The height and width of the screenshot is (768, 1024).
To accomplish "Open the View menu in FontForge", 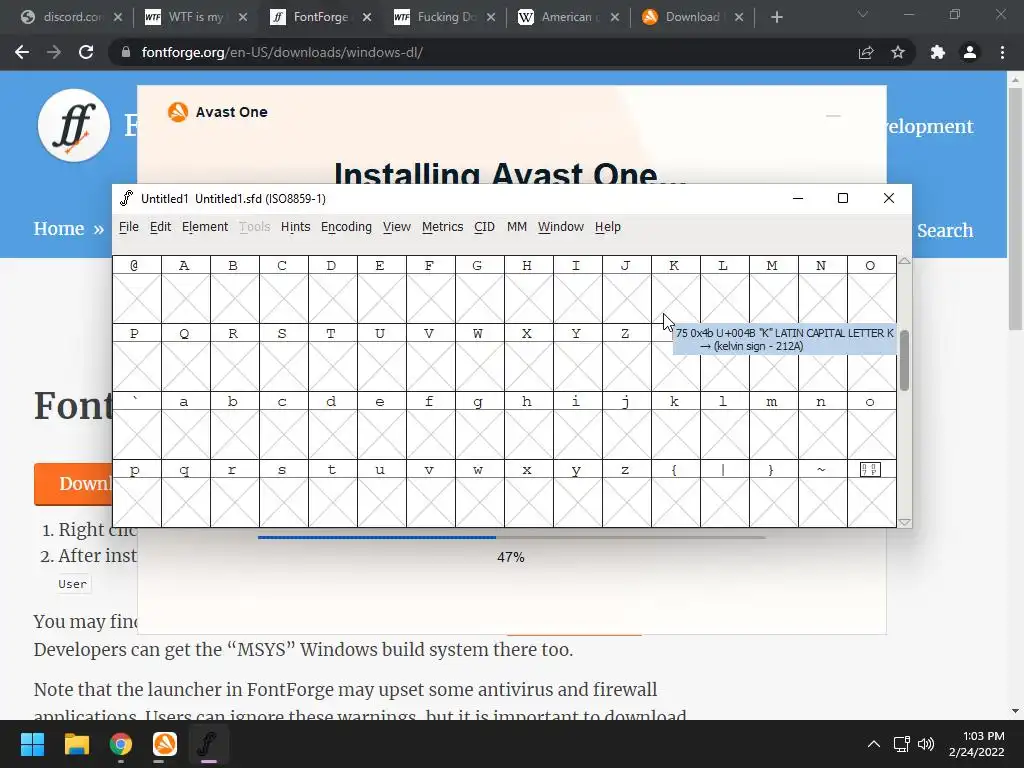I will click(396, 227).
